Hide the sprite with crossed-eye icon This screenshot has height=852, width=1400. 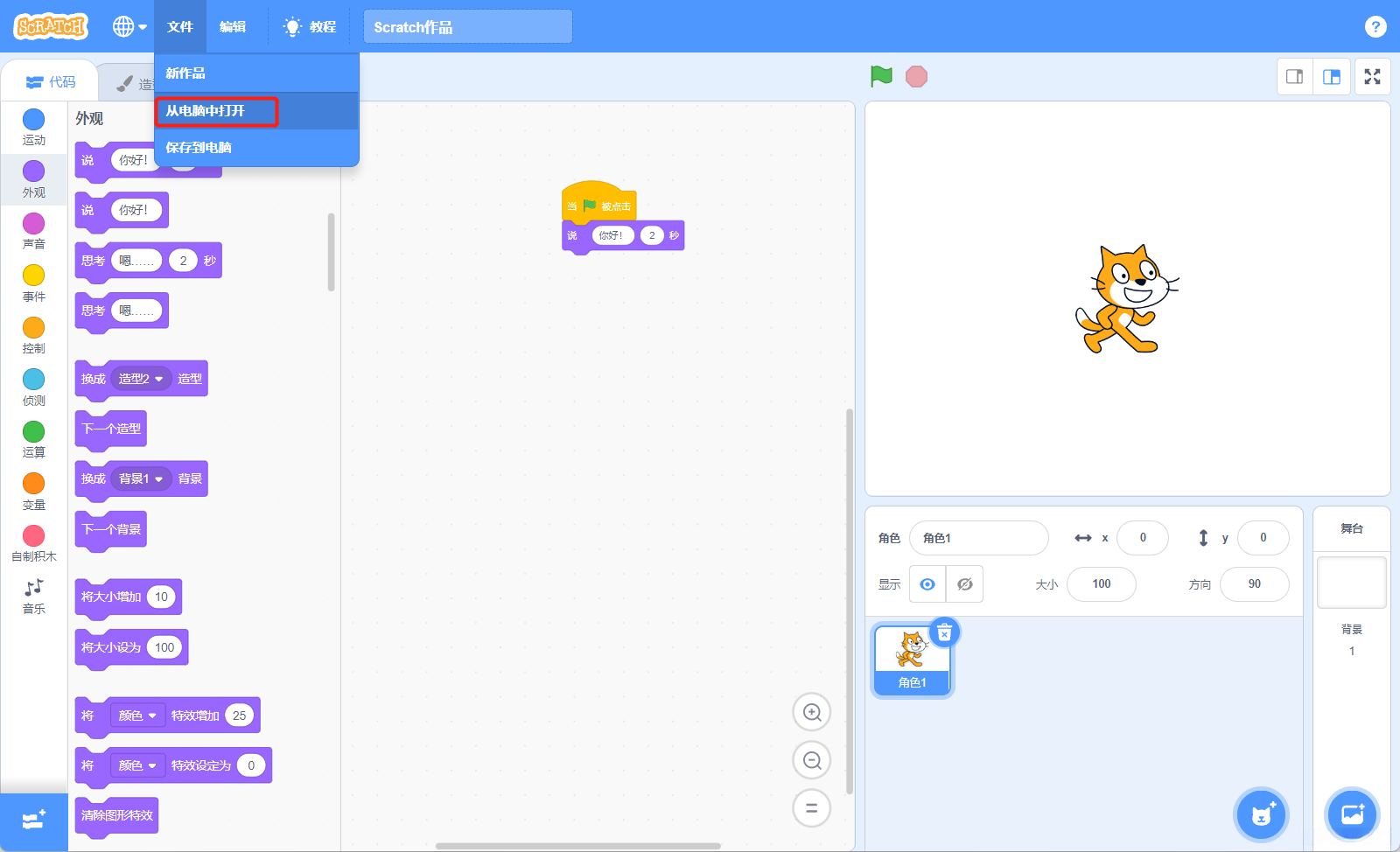965,584
